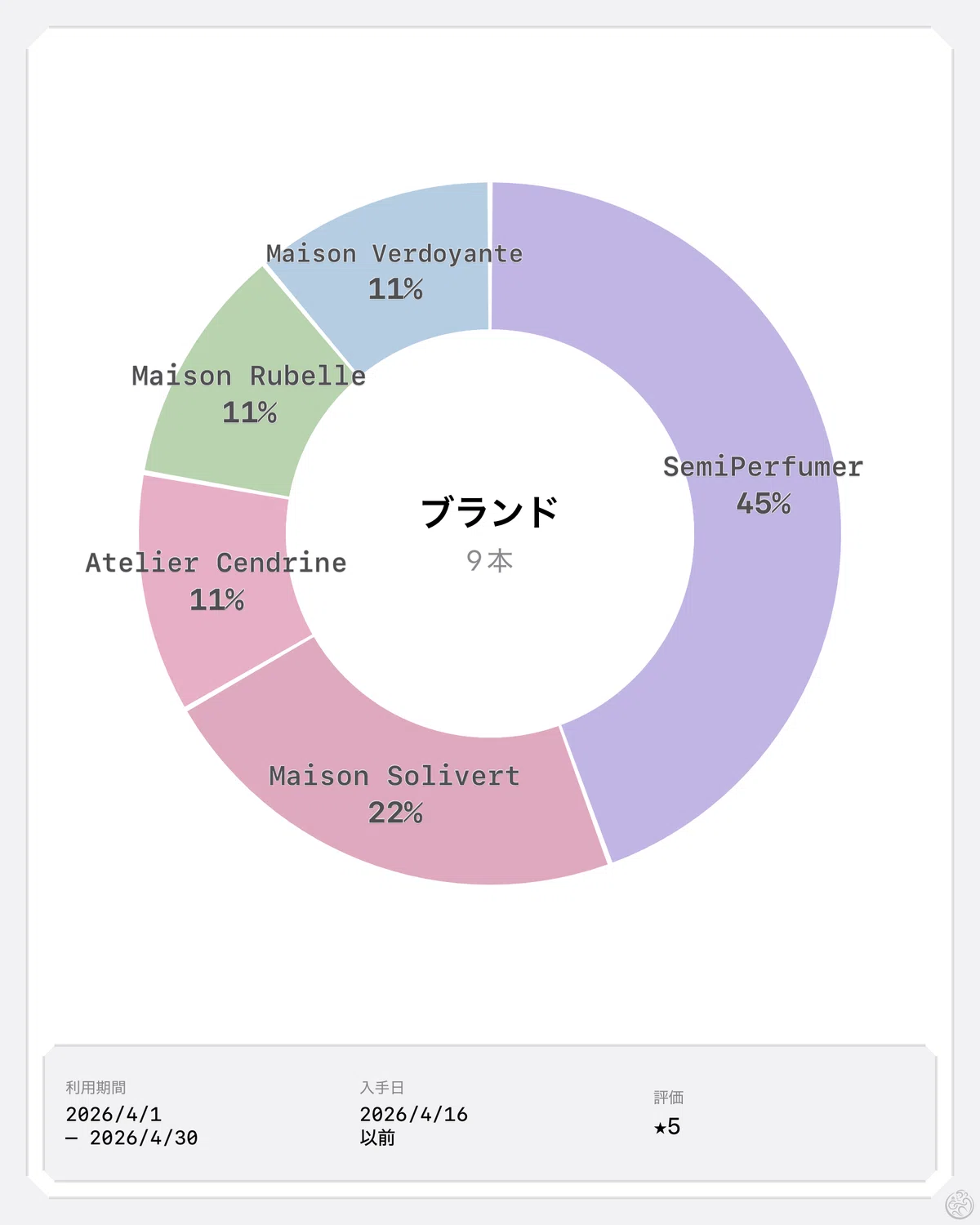Image resolution: width=980 pixels, height=1225 pixels.
Task: Click the 9本 count in donut center
Action: (x=490, y=560)
